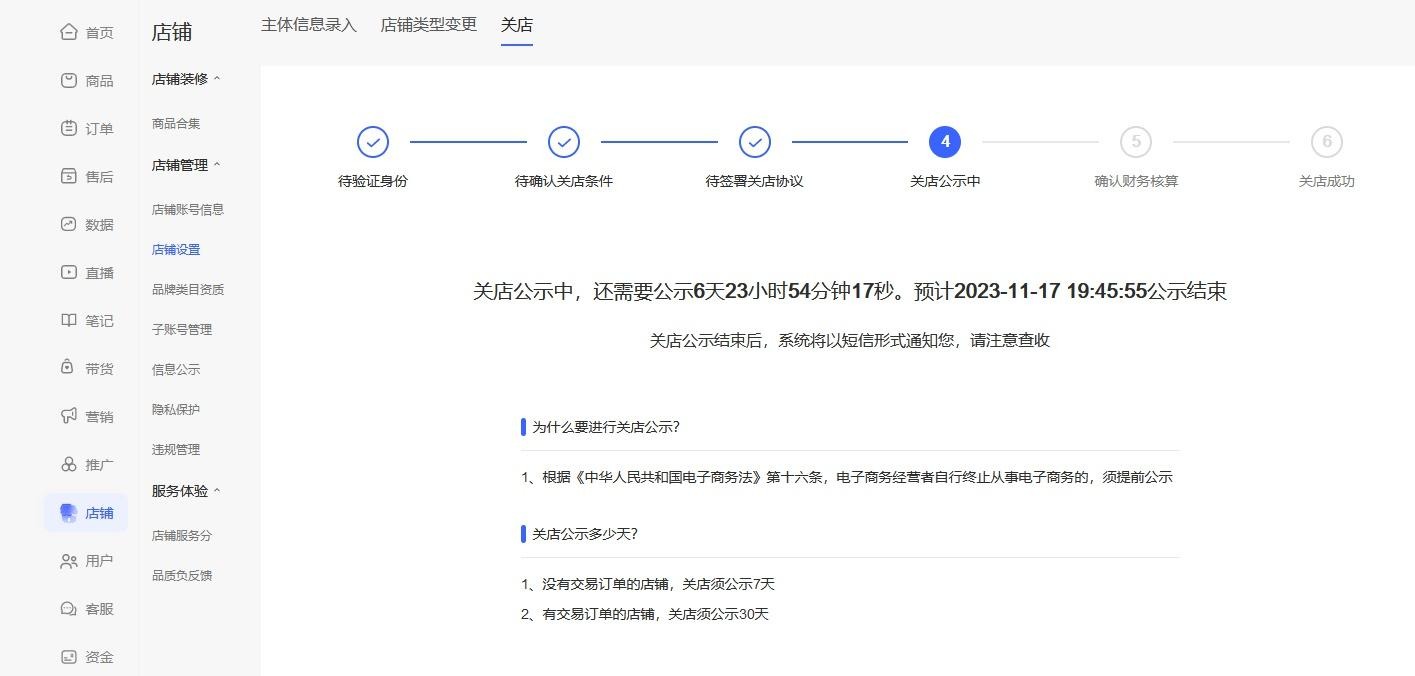
Task: Open the 数据 chart icon
Action: 68,224
